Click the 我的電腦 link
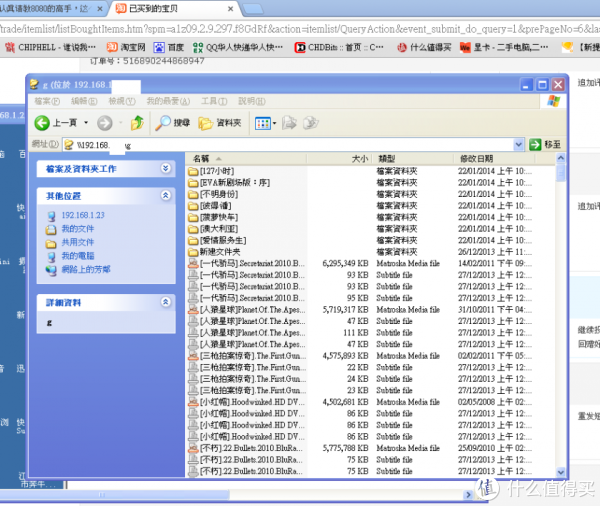Image resolution: width=600 pixels, height=506 pixels. point(77,256)
